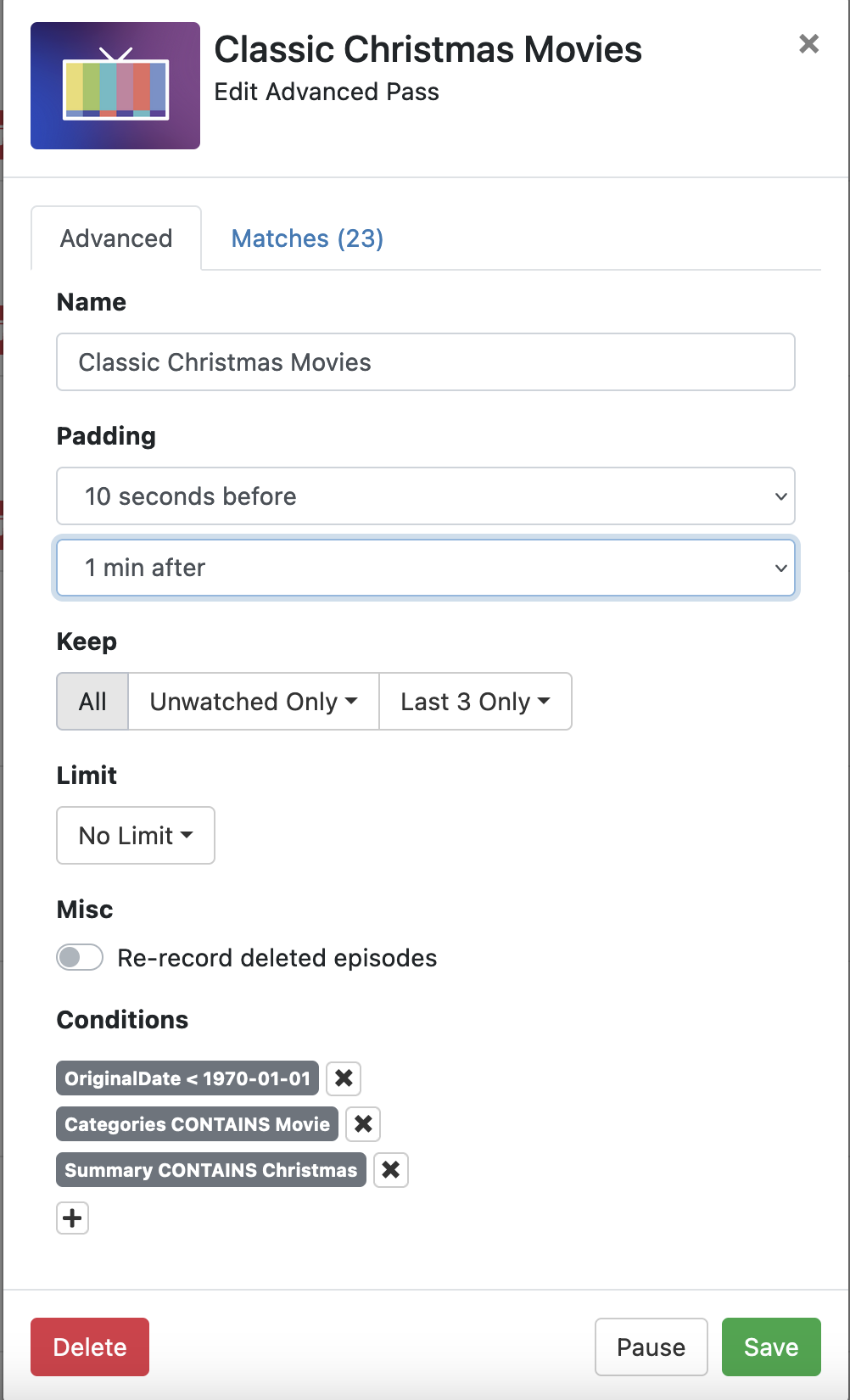This screenshot has height=1400, width=850.
Task: Switch to the Matches (23) tab
Action: pos(307,238)
